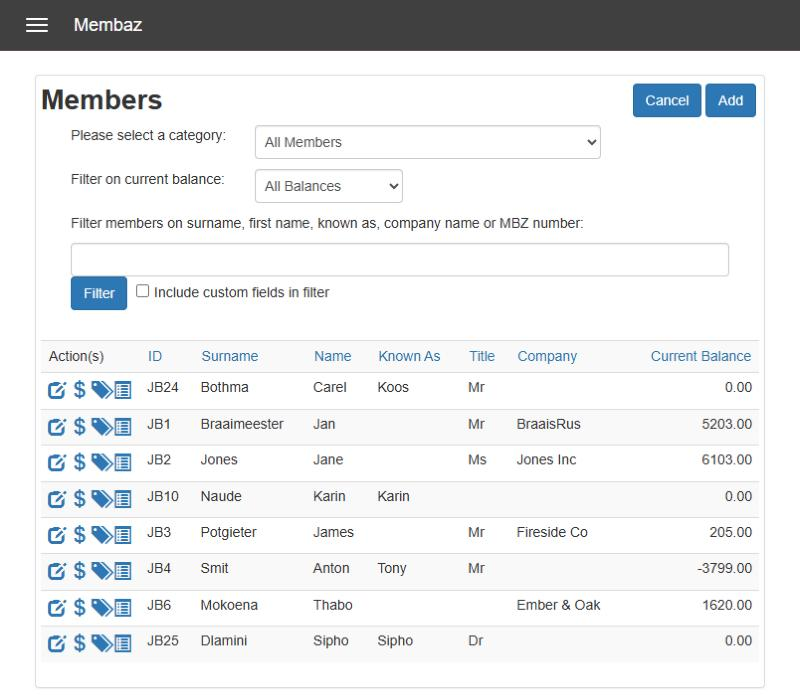
Task: Click dollar icon in Smit row
Action: [x=79, y=570]
